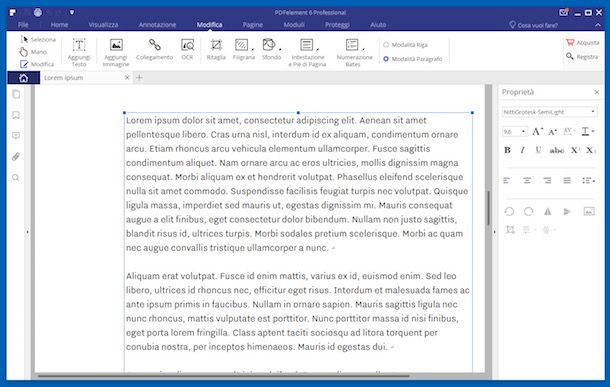Select Modalità Paragrafo radio button
The image size is (610, 387).
(413, 59)
